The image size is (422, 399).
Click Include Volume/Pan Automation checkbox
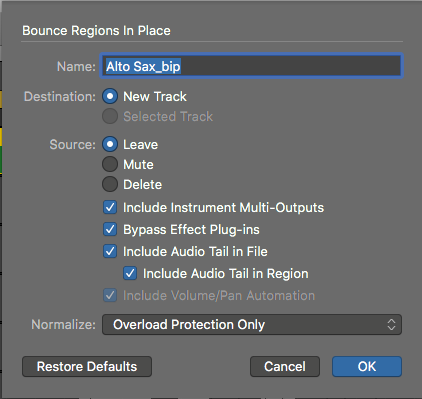point(110,295)
